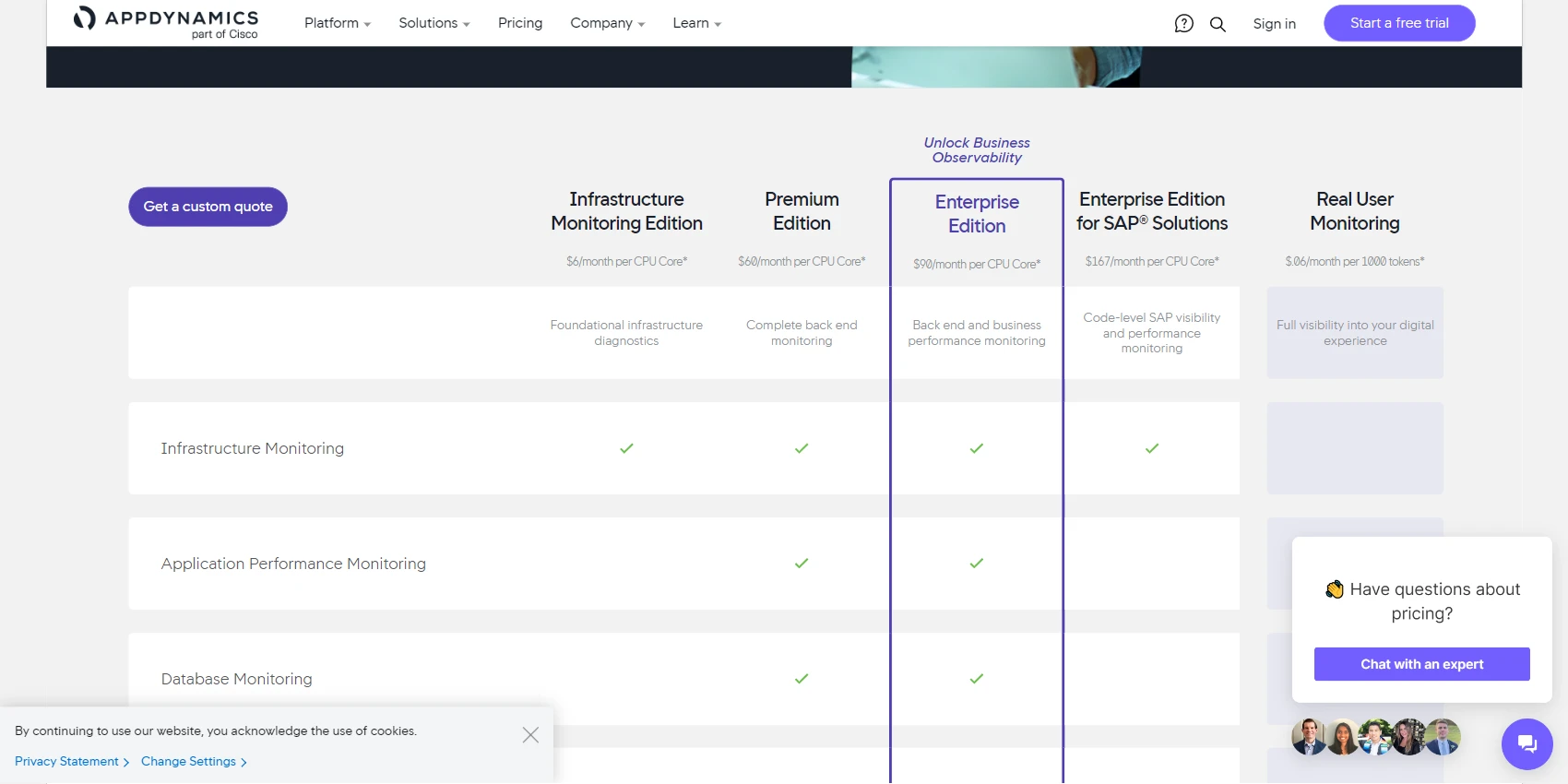1568x784 pixels.
Task: Click the $6/month per CPU Core price
Action: 626,262
